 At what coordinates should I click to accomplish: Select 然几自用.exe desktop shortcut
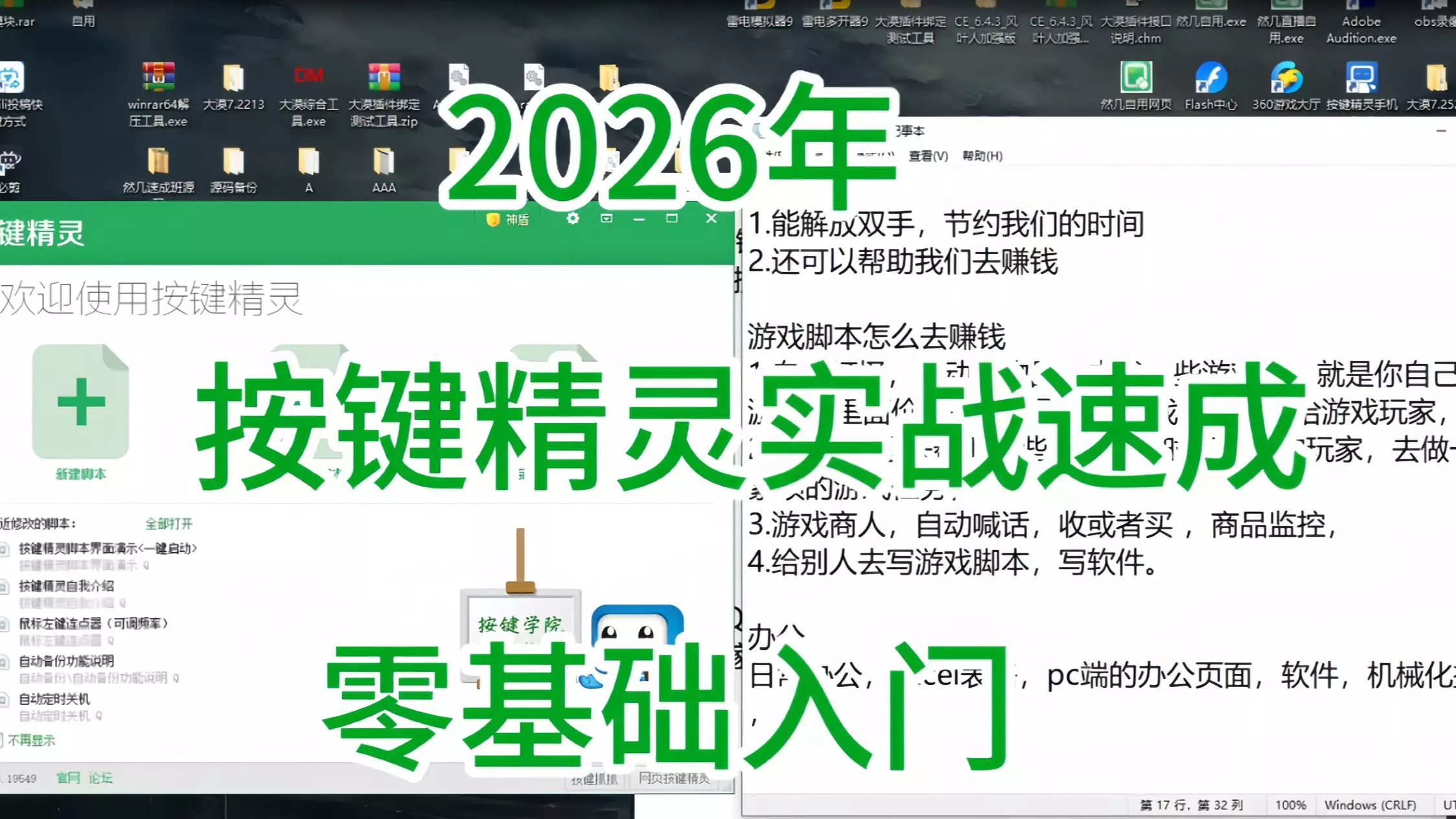(x=1211, y=14)
